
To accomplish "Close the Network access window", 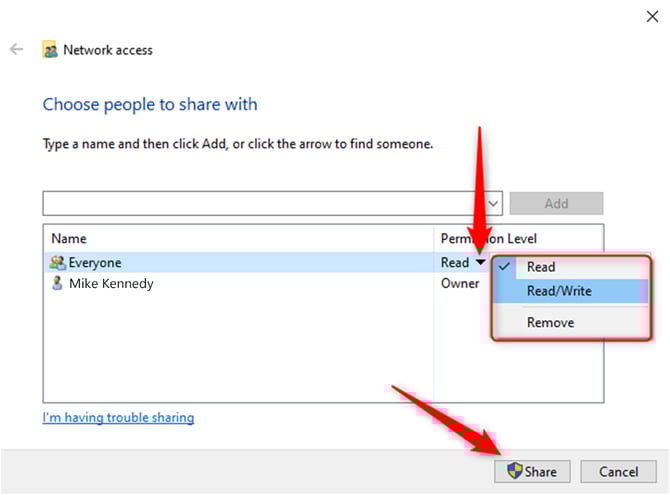I will click(651, 14).
